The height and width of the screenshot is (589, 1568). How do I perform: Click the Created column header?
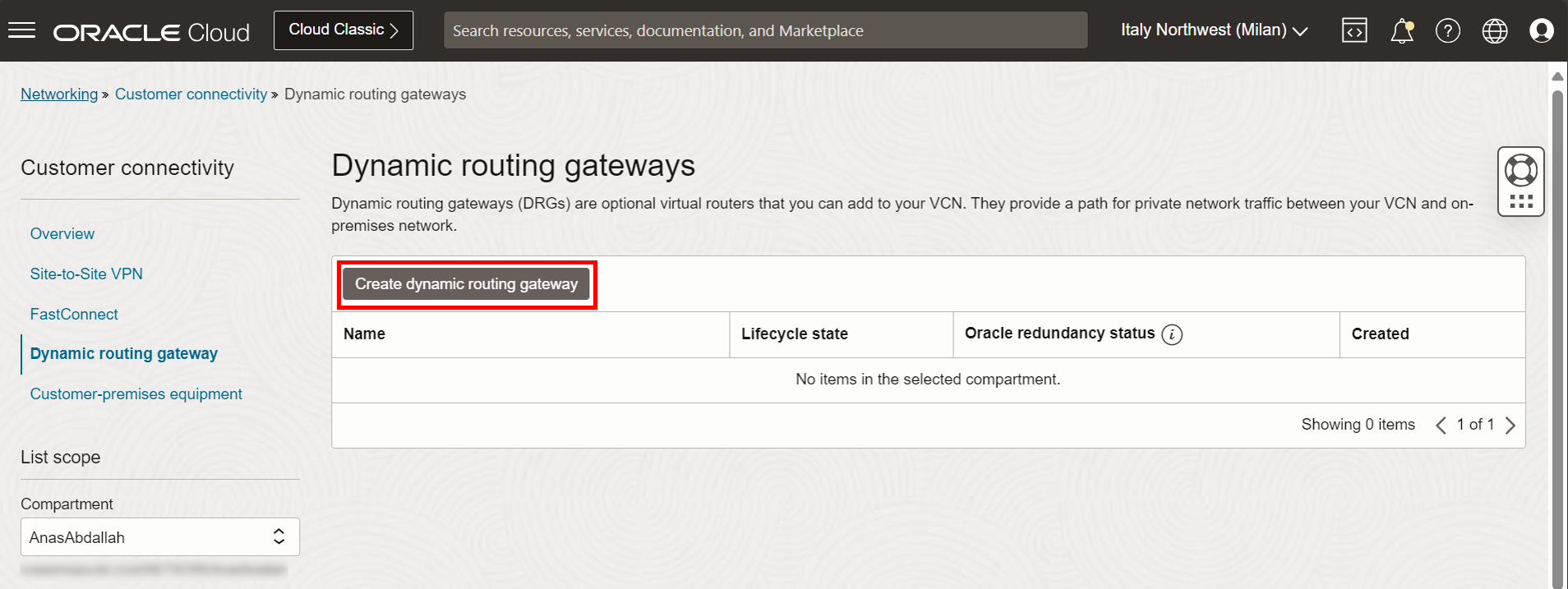tap(1432, 334)
